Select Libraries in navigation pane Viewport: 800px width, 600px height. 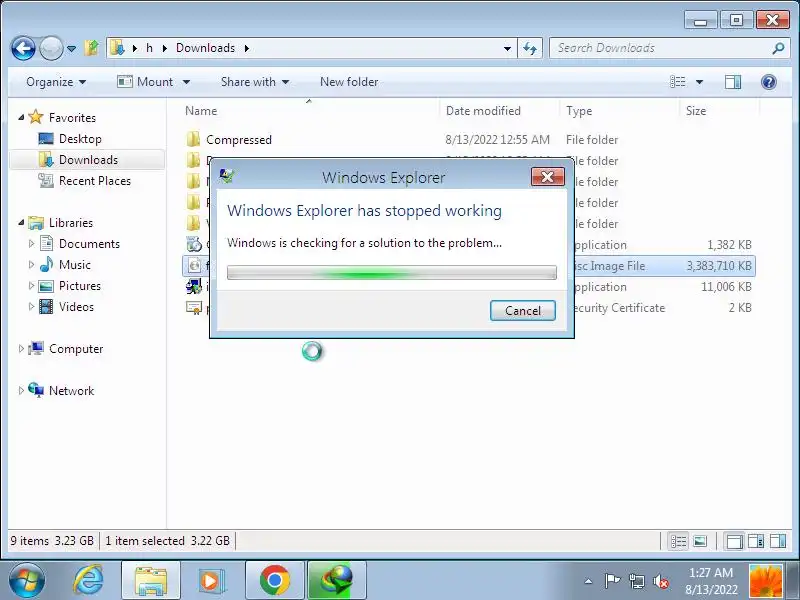[70, 222]
